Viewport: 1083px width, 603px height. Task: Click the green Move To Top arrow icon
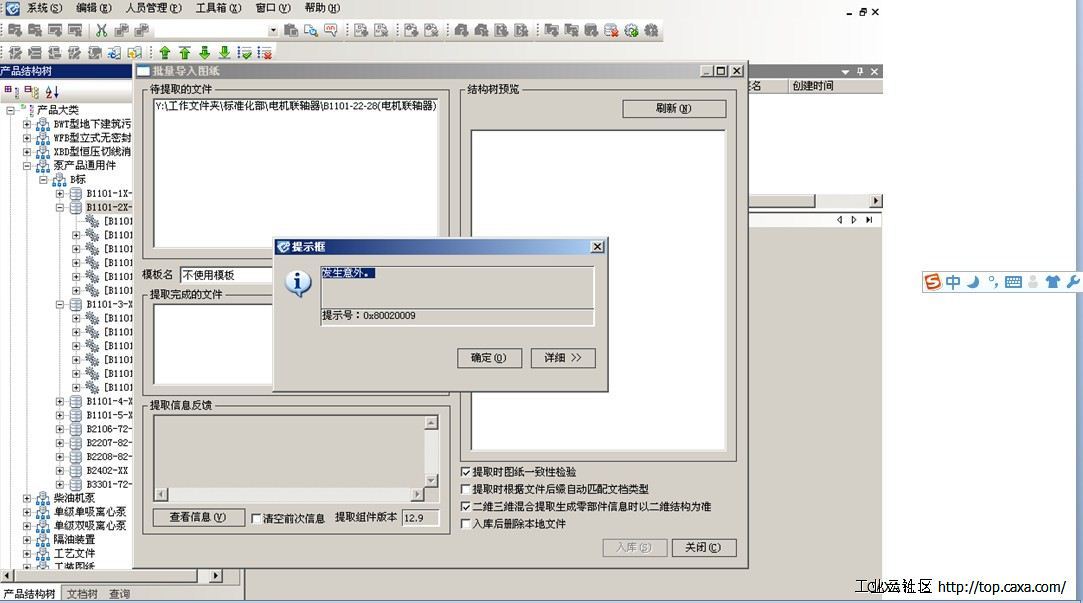tap(184, 52)
